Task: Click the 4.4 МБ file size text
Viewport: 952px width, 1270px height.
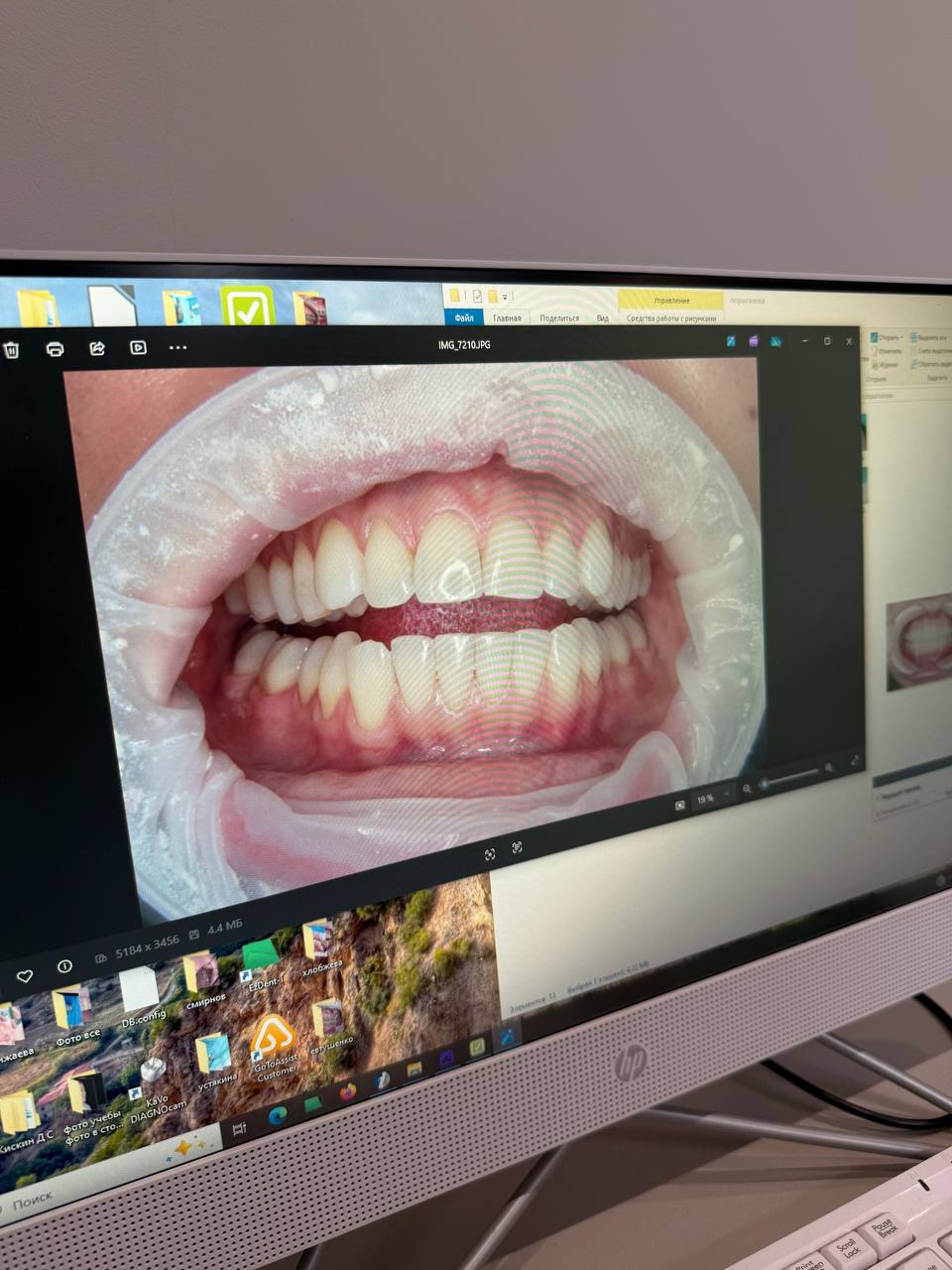Action: [x=223, y=928]
